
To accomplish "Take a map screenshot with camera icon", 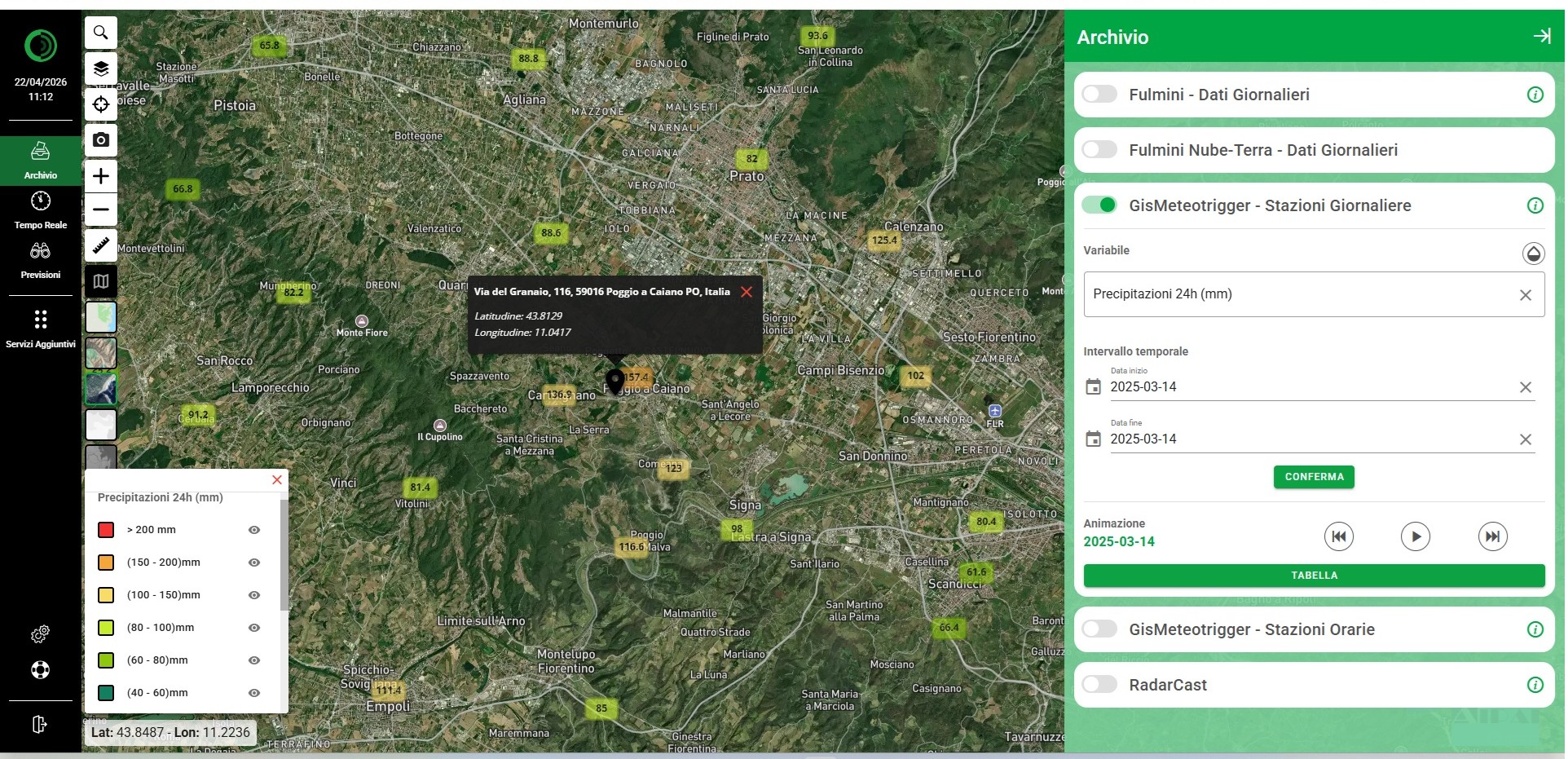I will point(101,140).
